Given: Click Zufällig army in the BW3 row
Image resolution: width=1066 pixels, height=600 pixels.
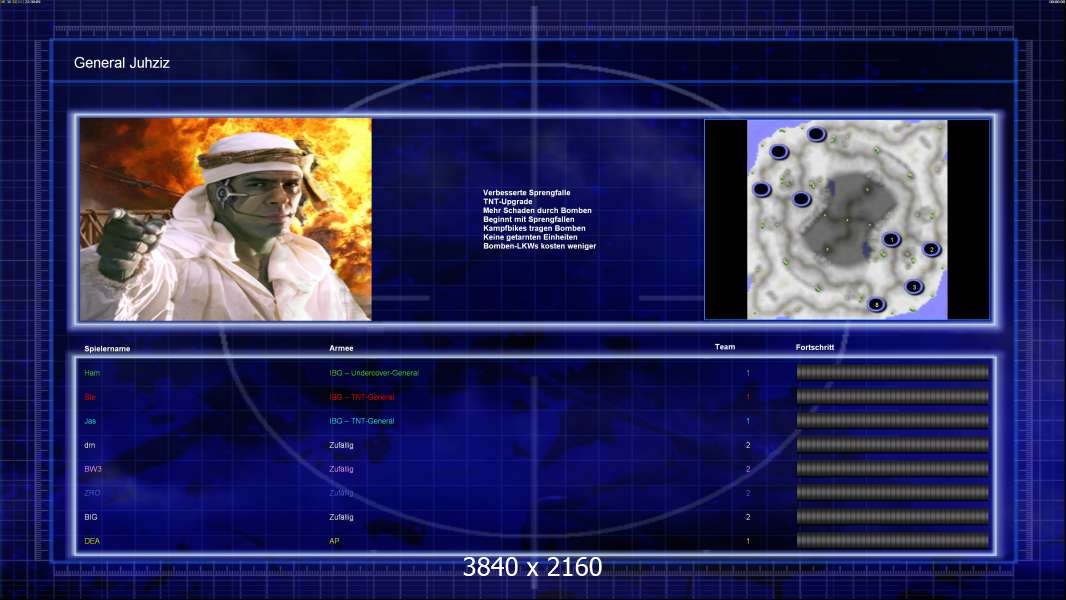Looking at the screenshot, I should 341,469.
